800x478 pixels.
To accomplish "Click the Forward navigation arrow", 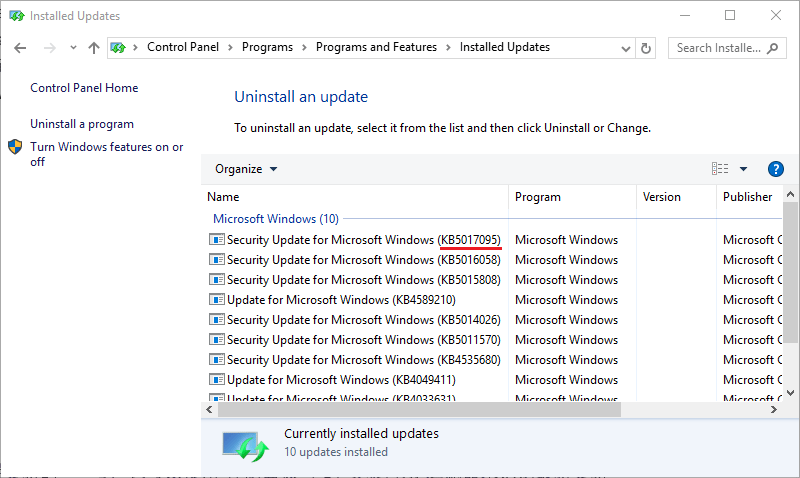I will 49,48.
